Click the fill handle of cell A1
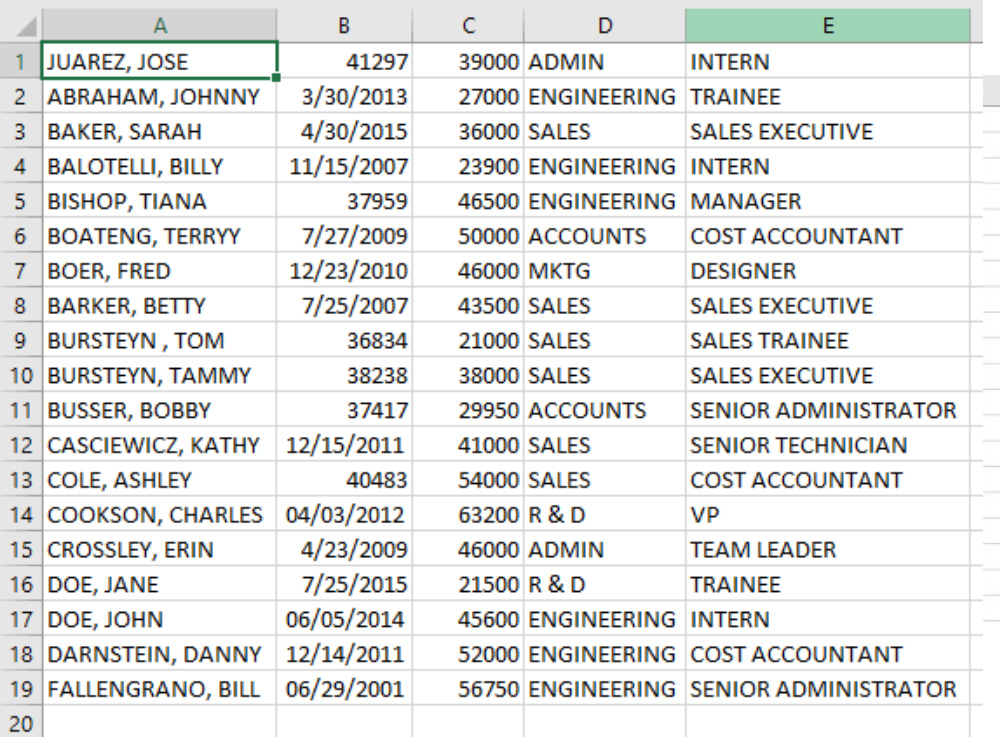The image size is (1000, 750). tap(276, 78)
